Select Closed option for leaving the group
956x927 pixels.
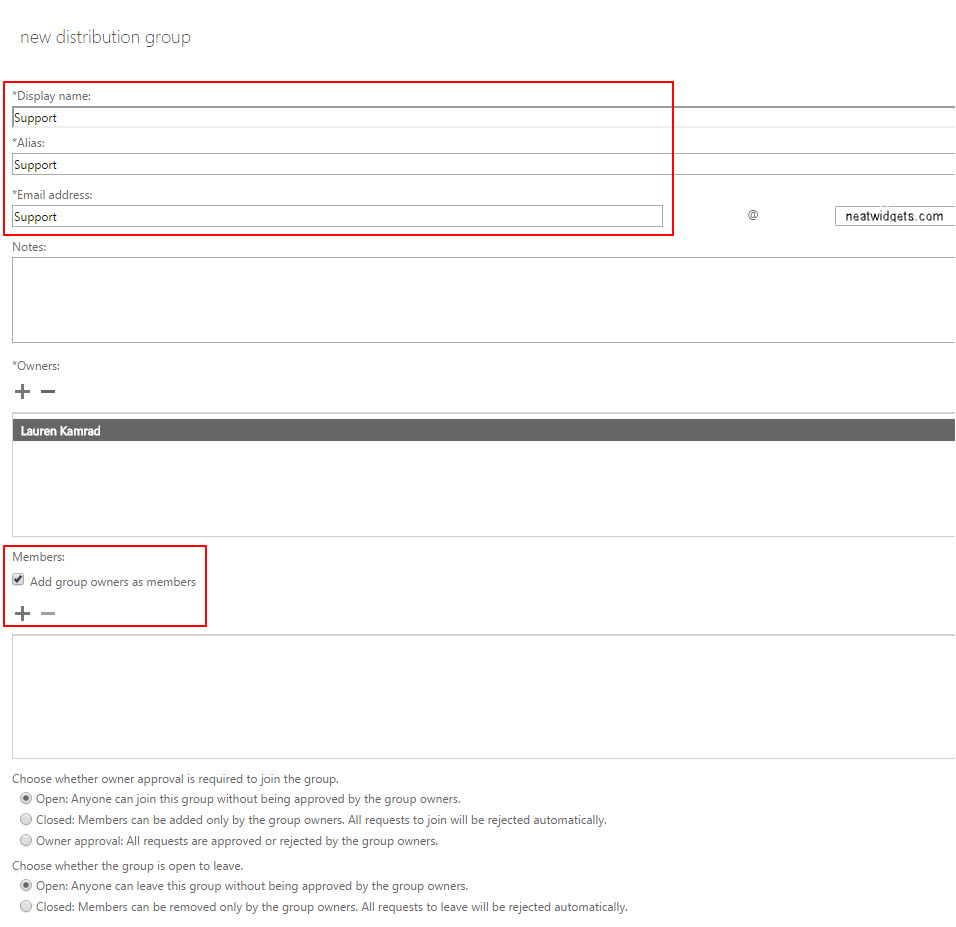click(26, 906)
